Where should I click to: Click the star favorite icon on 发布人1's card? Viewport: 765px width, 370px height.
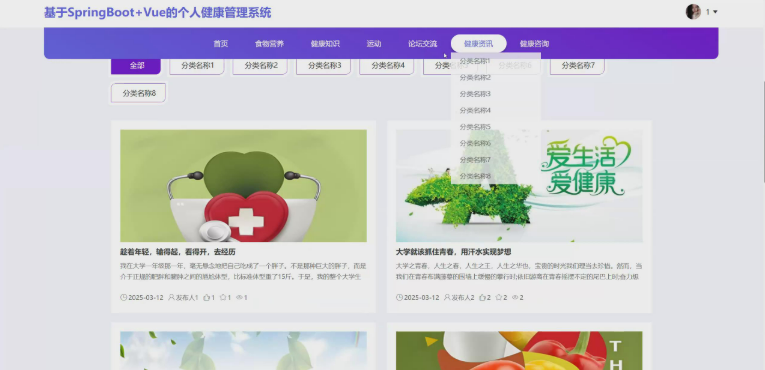click(x=223, y=297)
